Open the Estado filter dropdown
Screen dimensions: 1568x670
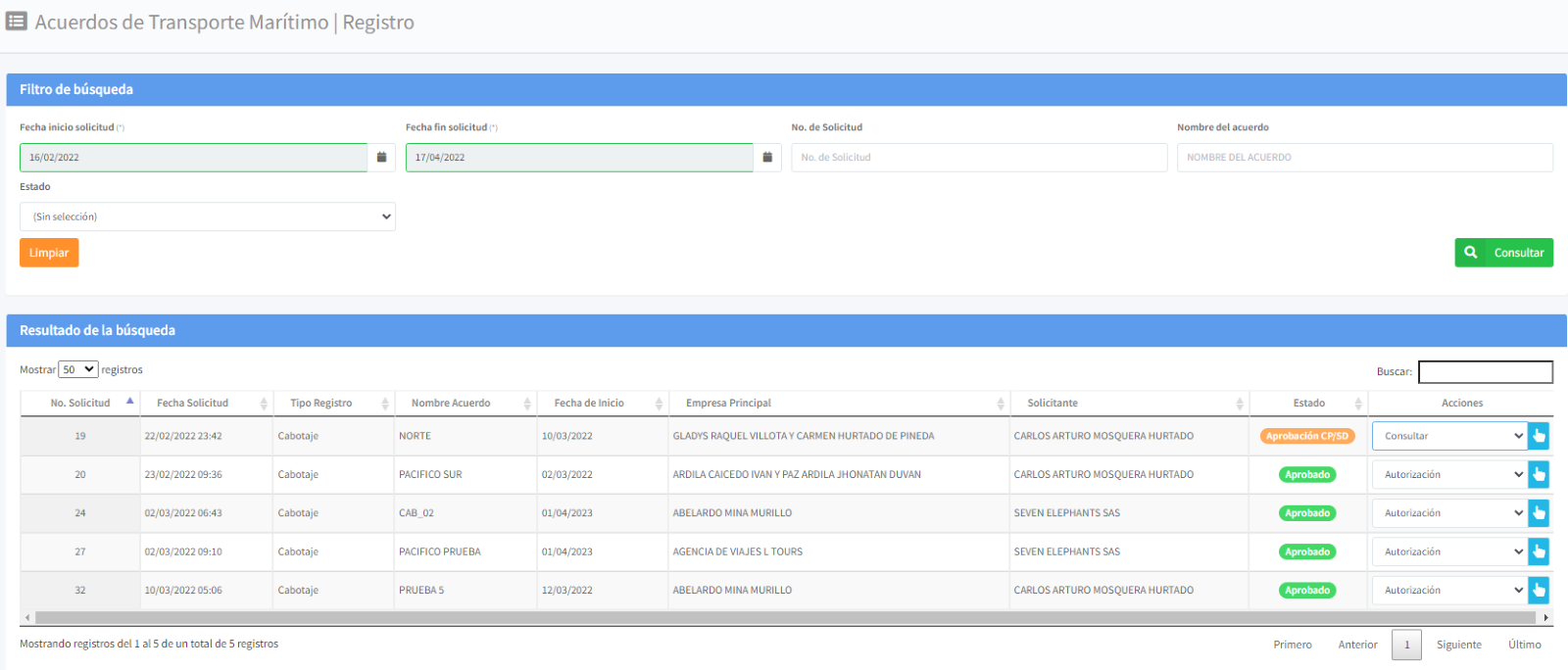(208, 216)
